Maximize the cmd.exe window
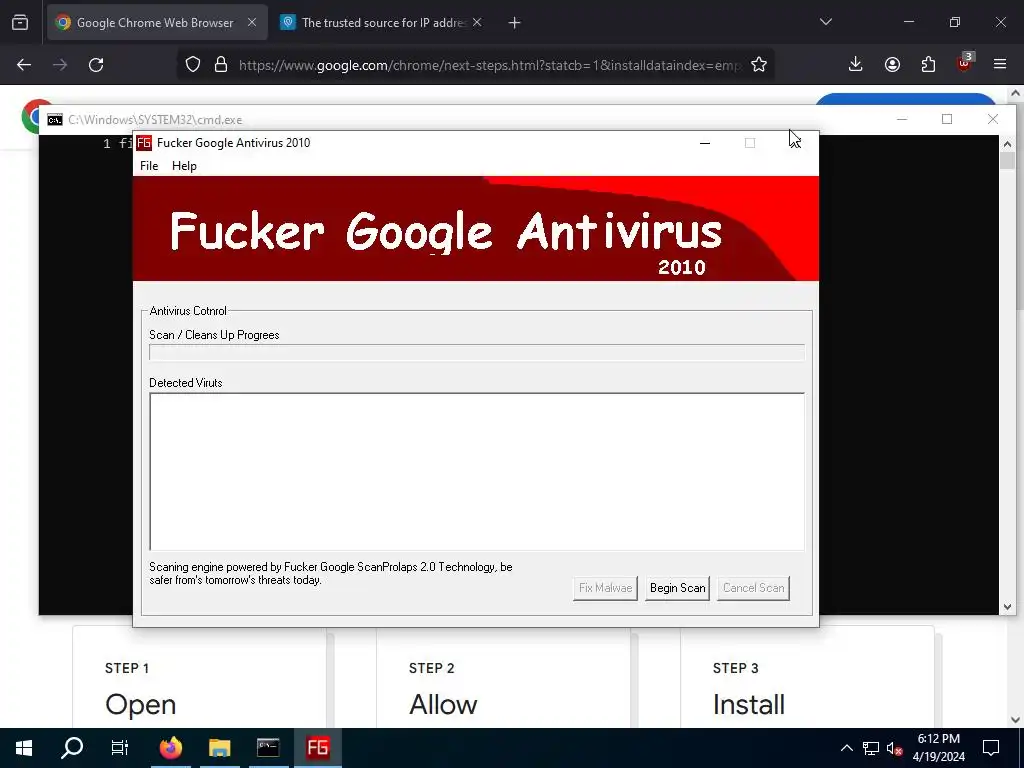The height and width of the screenshot is (768, 1024). [947, 119]
